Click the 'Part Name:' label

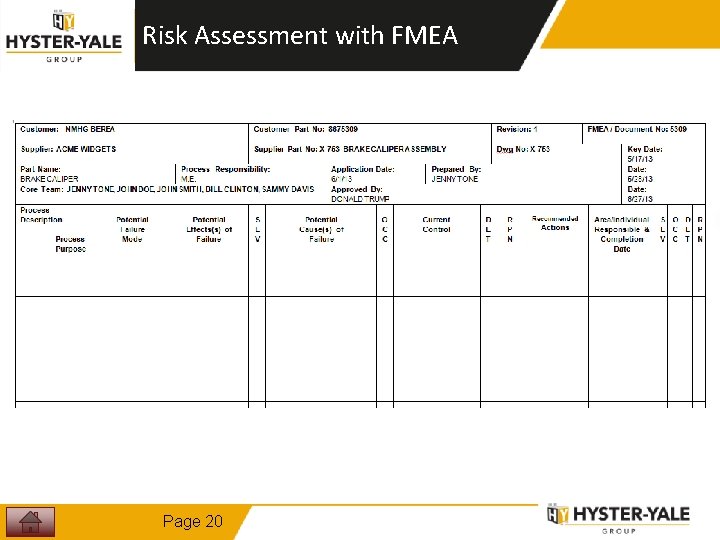(40, 169)
